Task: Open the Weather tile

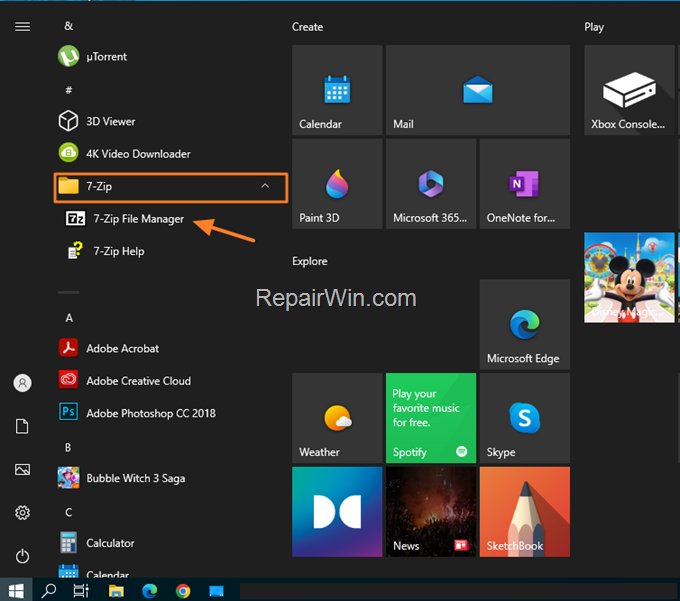Action: pyautogui.click(x=337, y=418)
